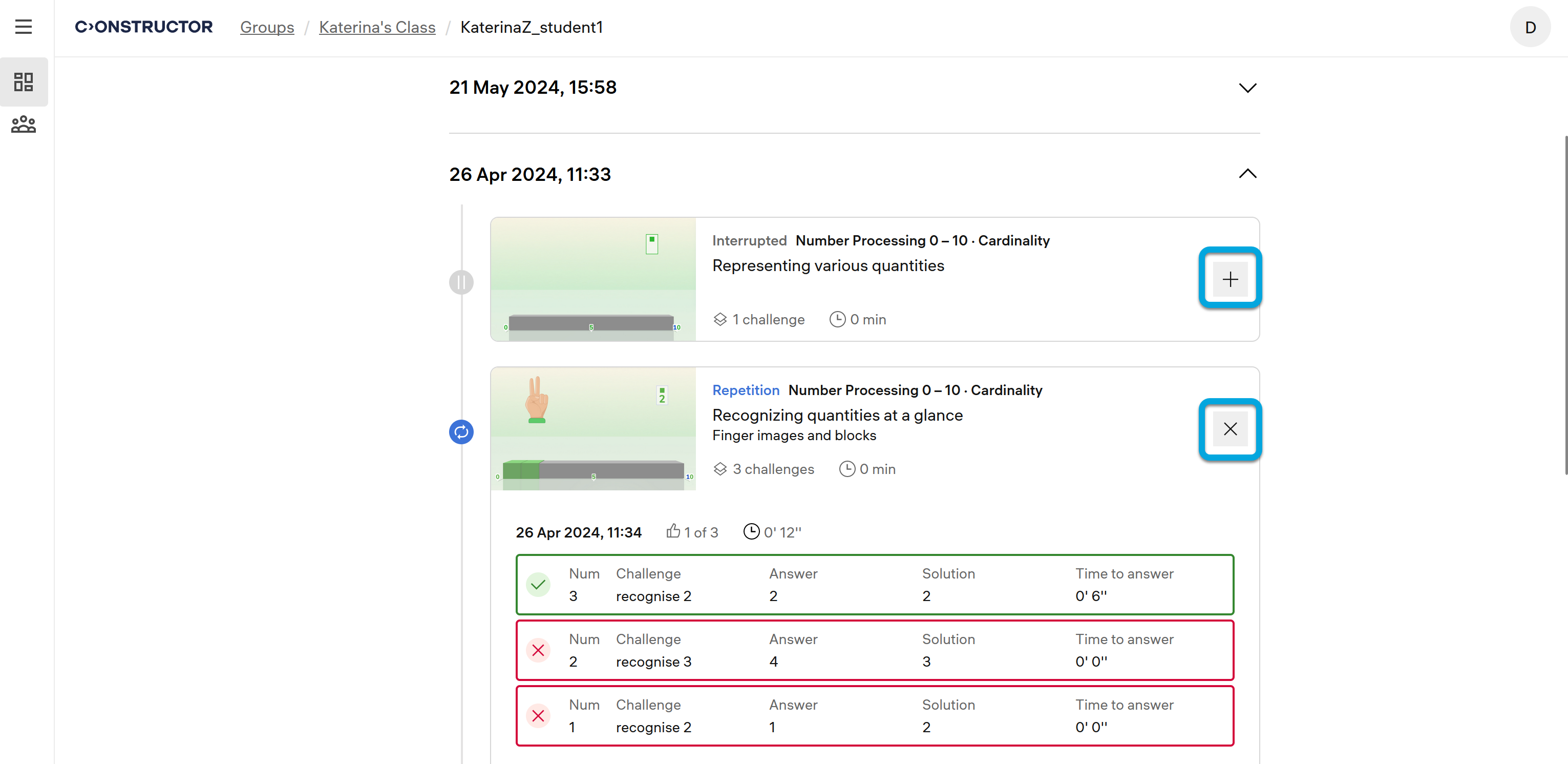This screenshot has width=1568, height=764.
Task: Click the Representing various quantities thumbnail
Action: [593, 279]
